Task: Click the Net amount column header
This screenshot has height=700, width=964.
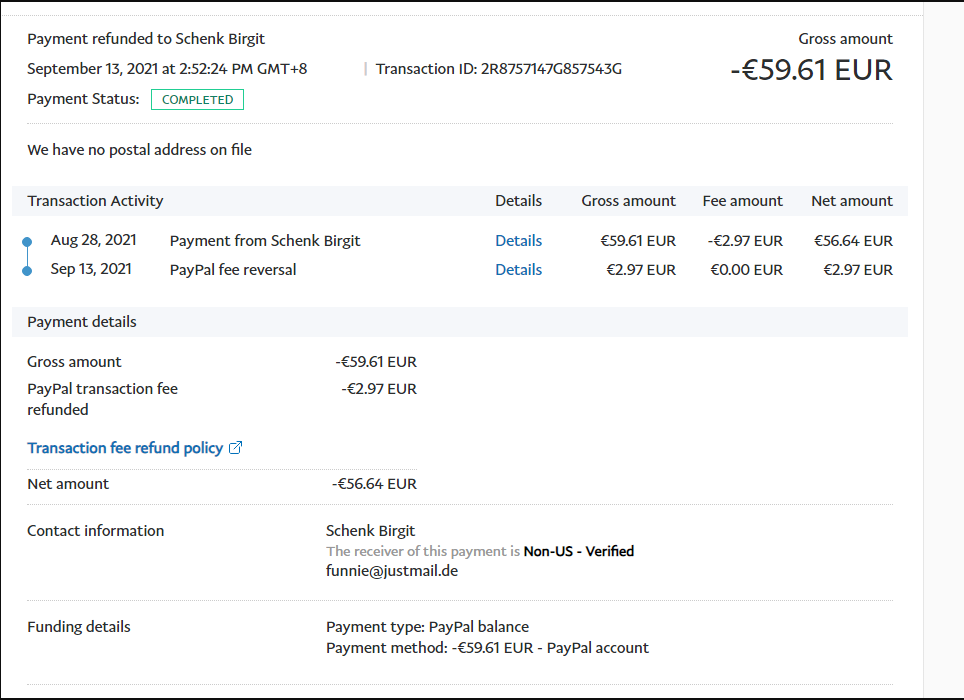Action: tap(851, 201)
